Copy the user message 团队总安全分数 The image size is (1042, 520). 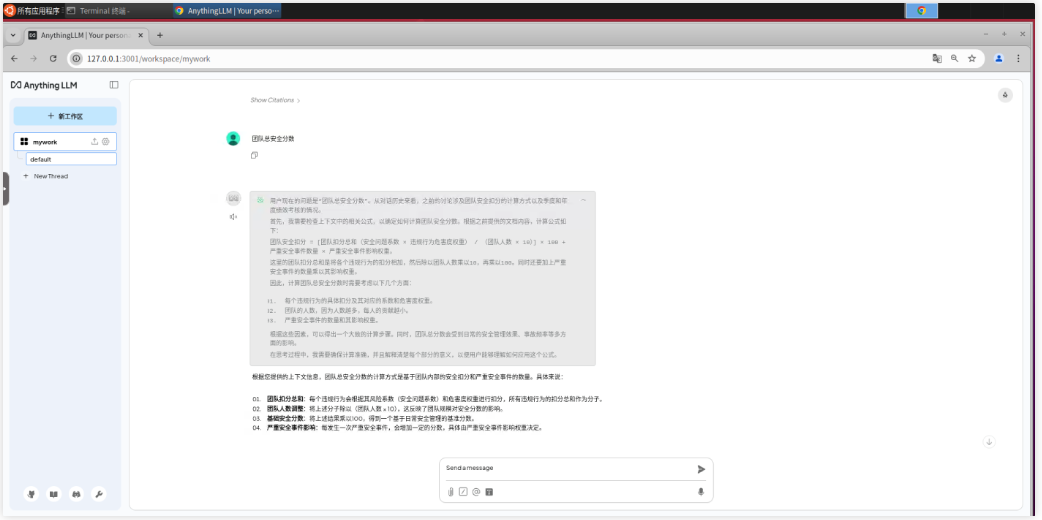click(254, 156)
